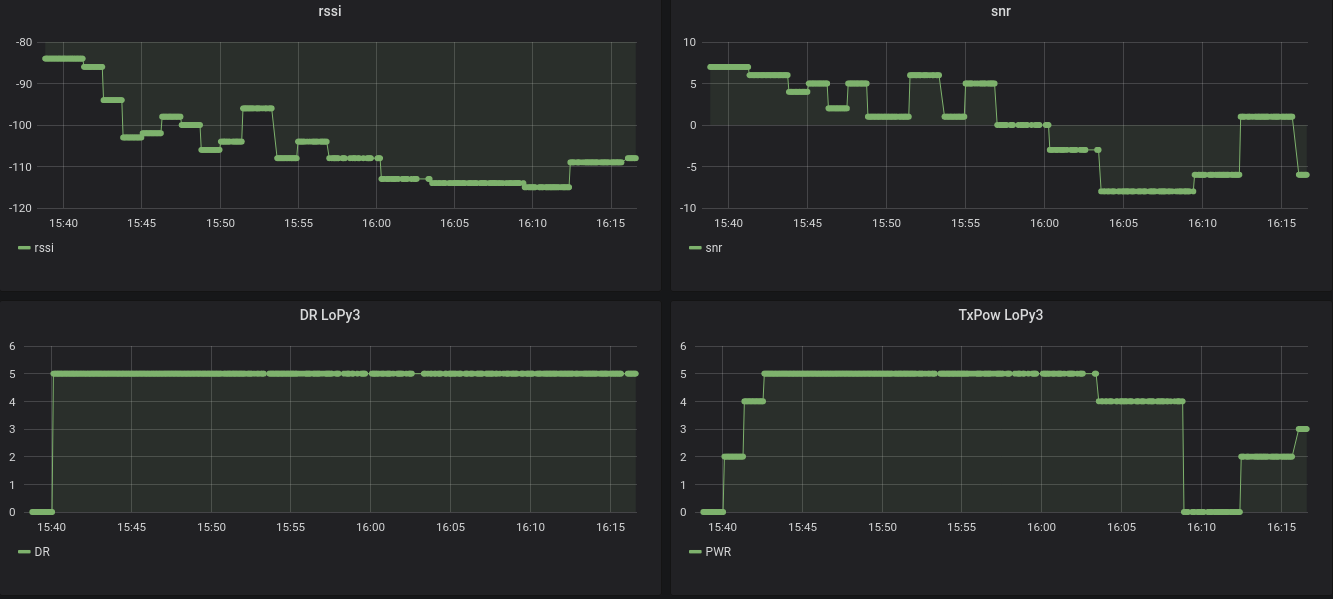The width and height of the screenshot is (1333, 599).
Task: Toggle the PWR series legend label
Action: click(x=718, y=551)
